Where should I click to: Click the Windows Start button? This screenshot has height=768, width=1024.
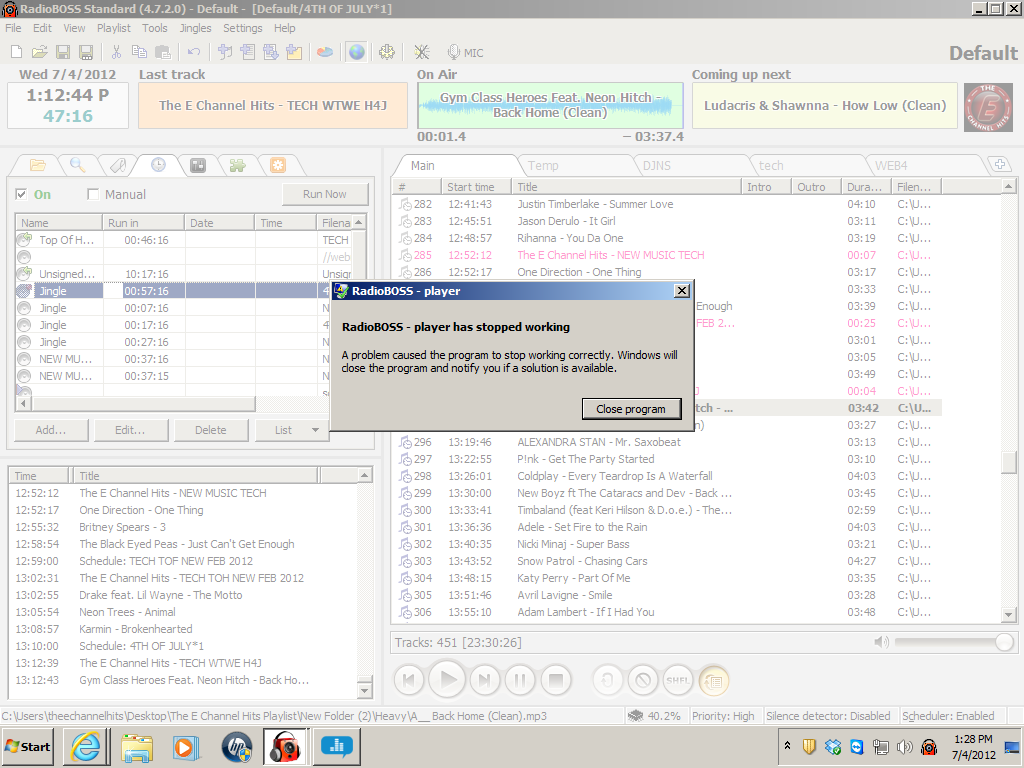tap(29, 746)
